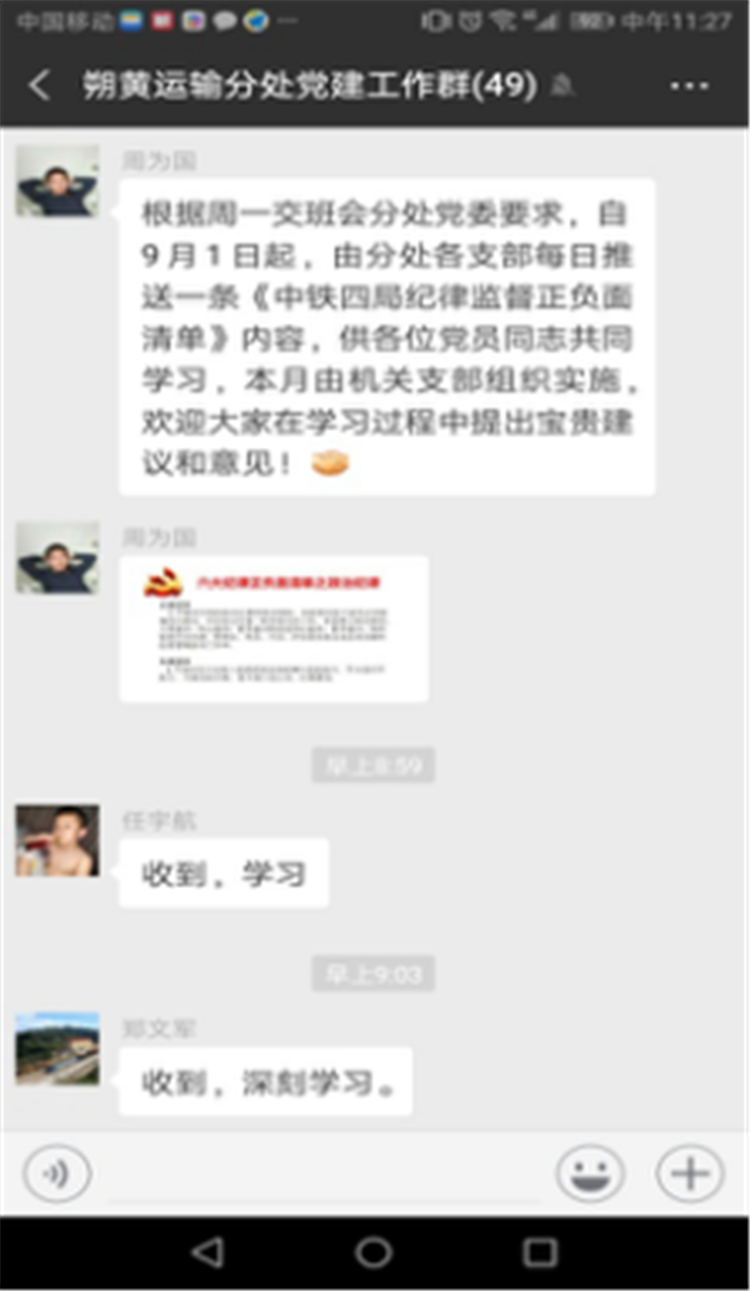Tap the 收到，学习 message bubble
The width and height of the screenshot is (750, 1291).
(224, 874)
